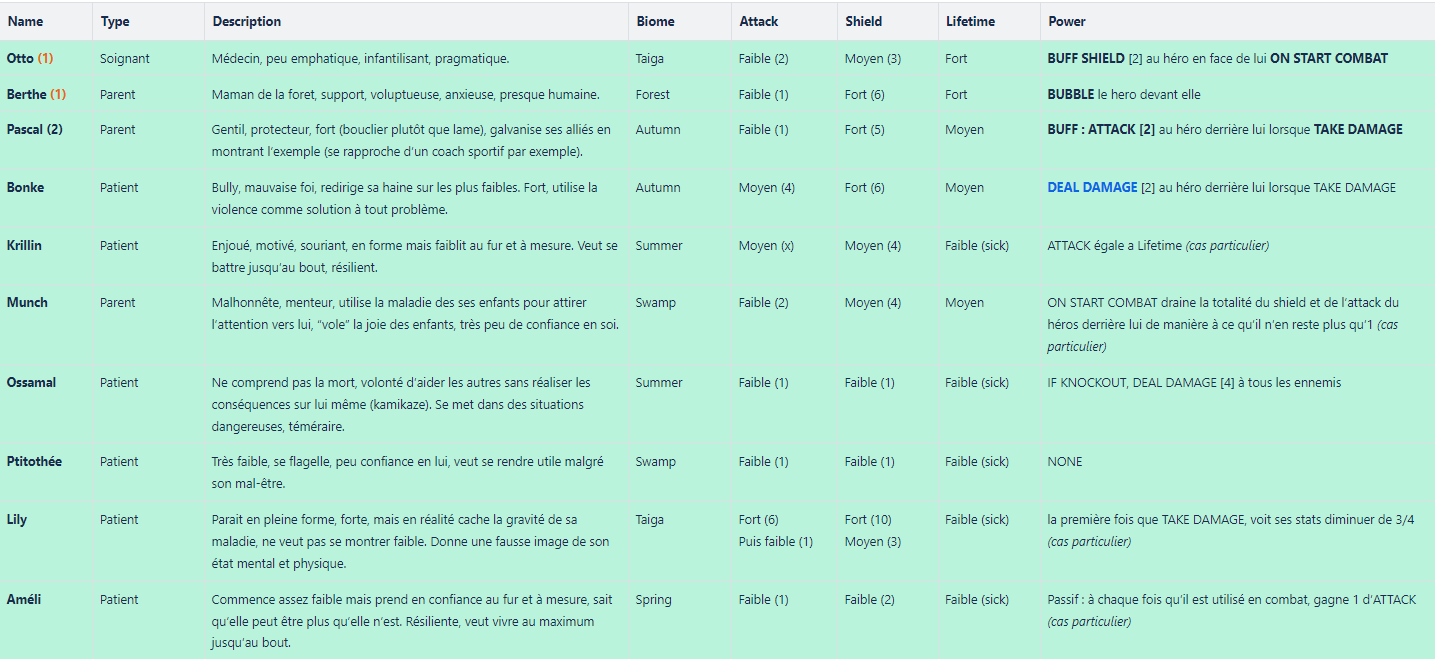
Task: Click the Pascal (2) name cell
Action: [35, 129]
